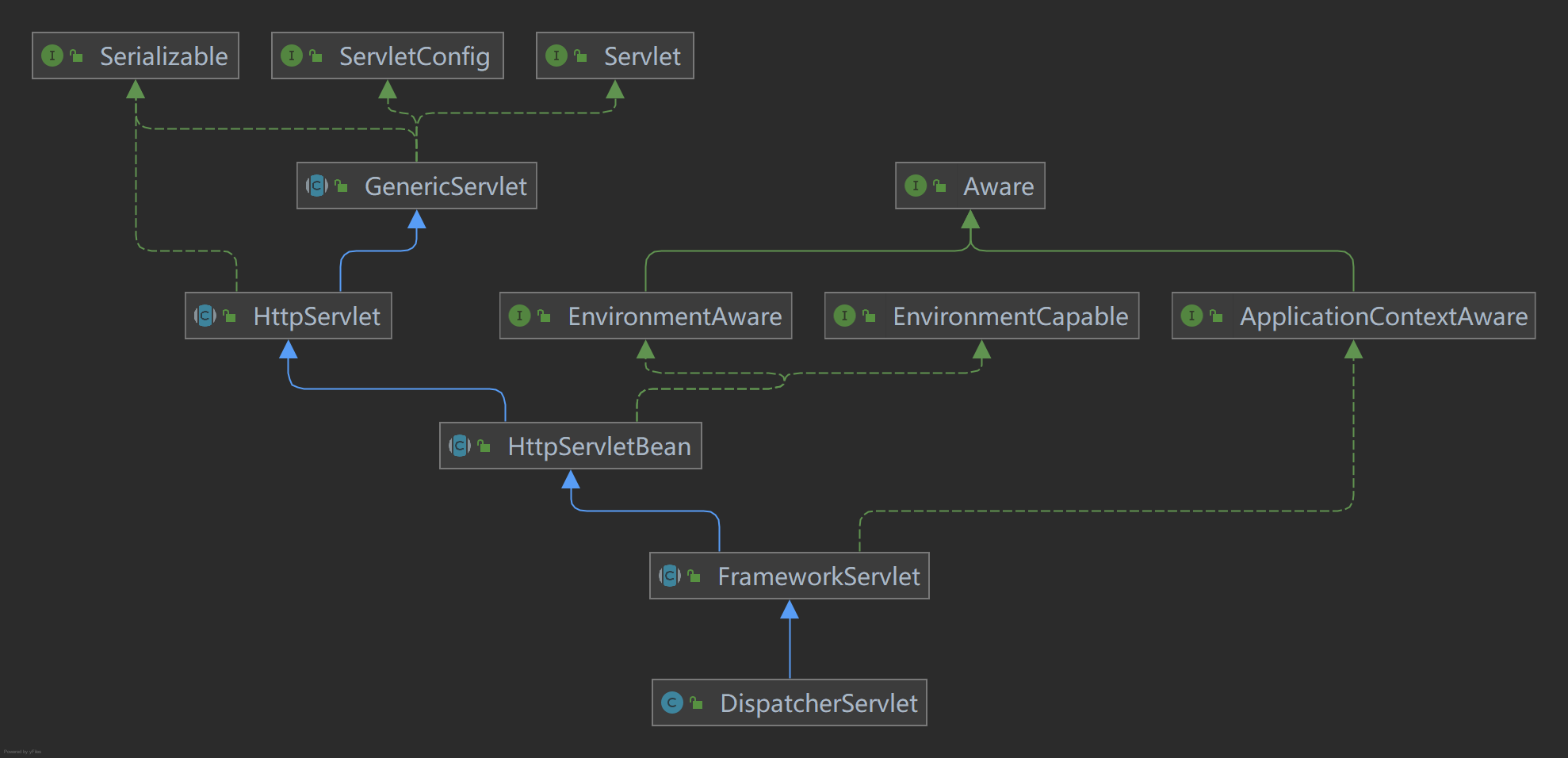Click the interface icon on Servlet node
1568x758 pixels.
coord(556,56)
